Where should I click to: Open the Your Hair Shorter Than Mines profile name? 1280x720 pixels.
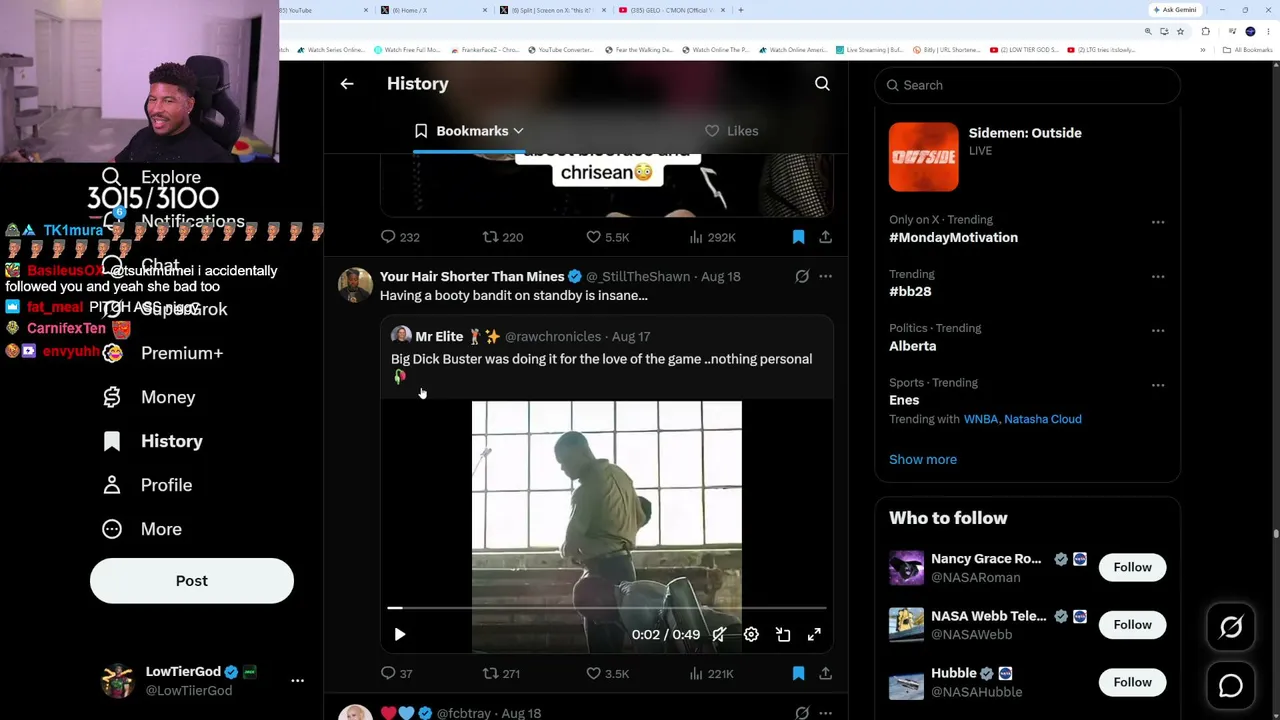472,276
